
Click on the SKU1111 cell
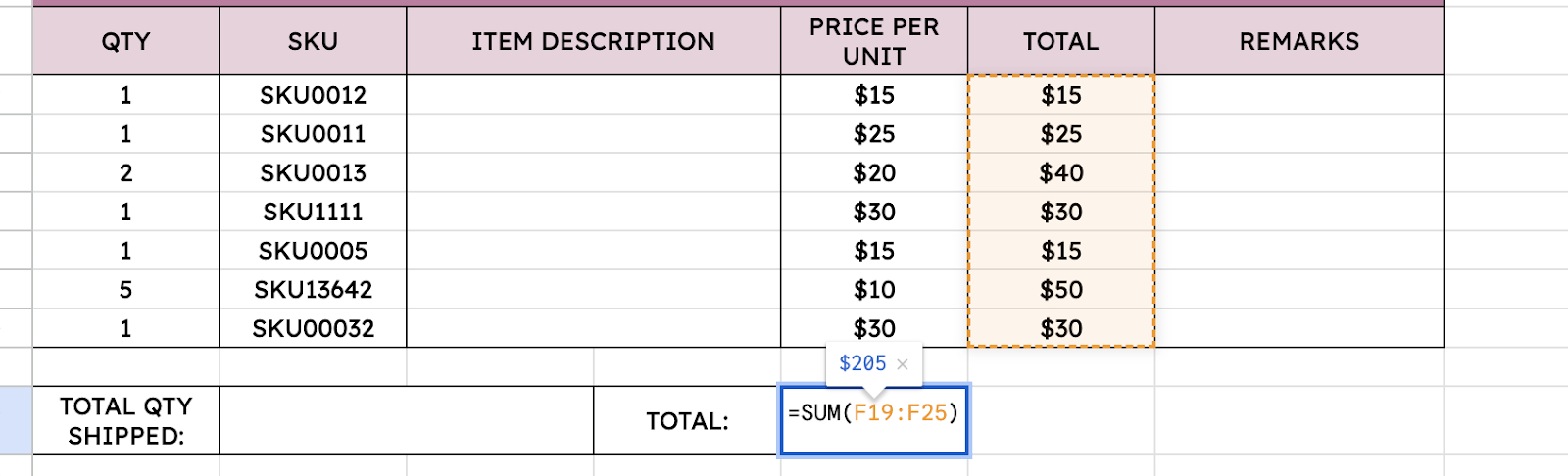pos(313,212)
